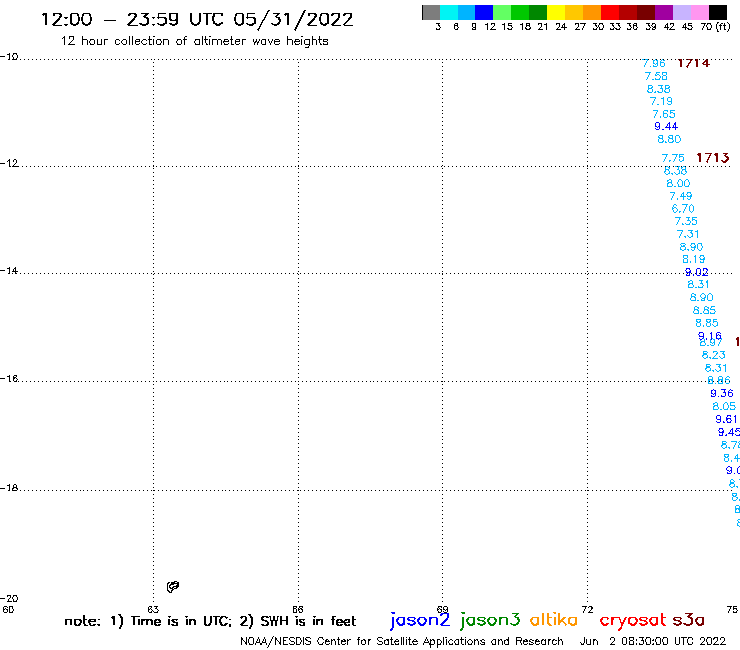740x650 pixels.
Task: Select the altika satellite legend label
Action: 554,620
